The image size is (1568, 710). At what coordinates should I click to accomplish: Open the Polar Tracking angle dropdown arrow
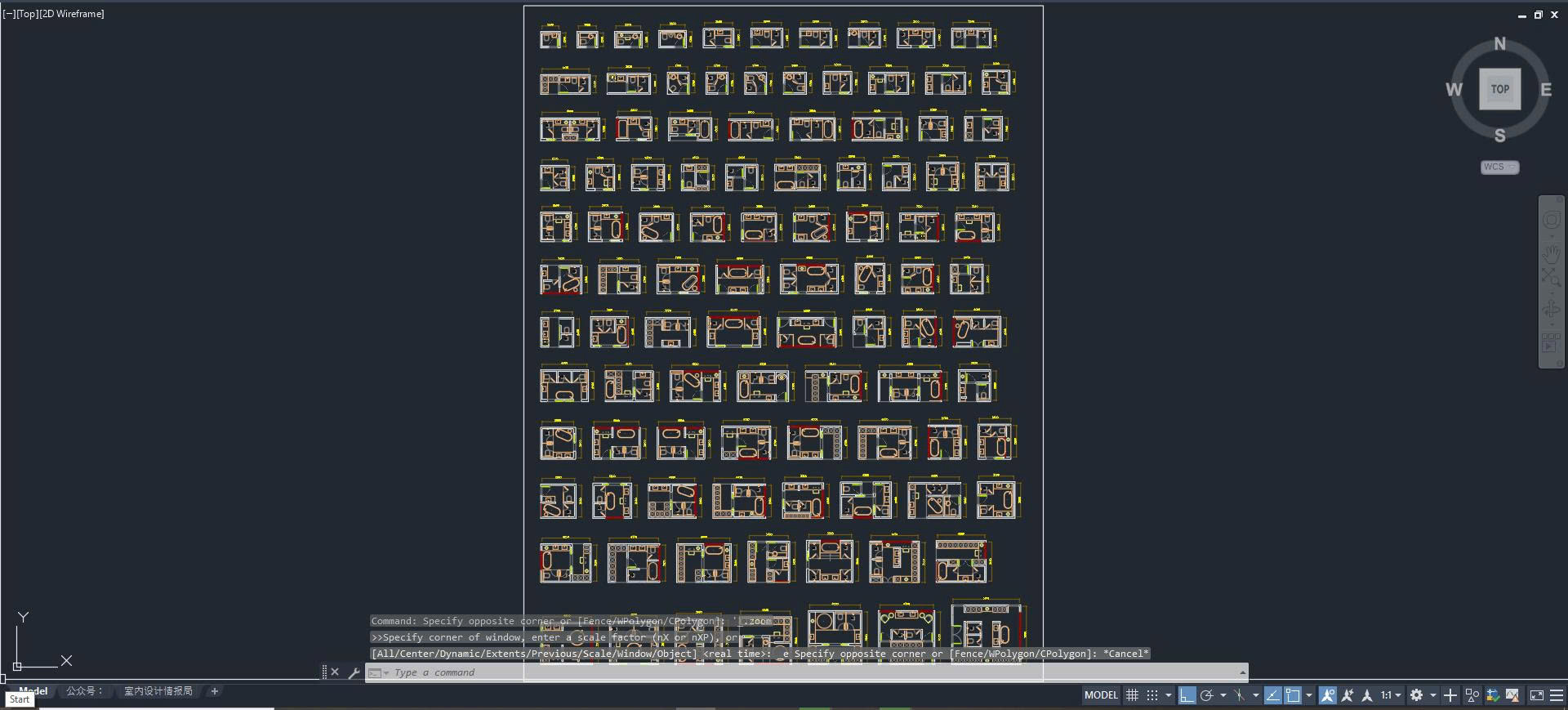(x=1223, y=695)
